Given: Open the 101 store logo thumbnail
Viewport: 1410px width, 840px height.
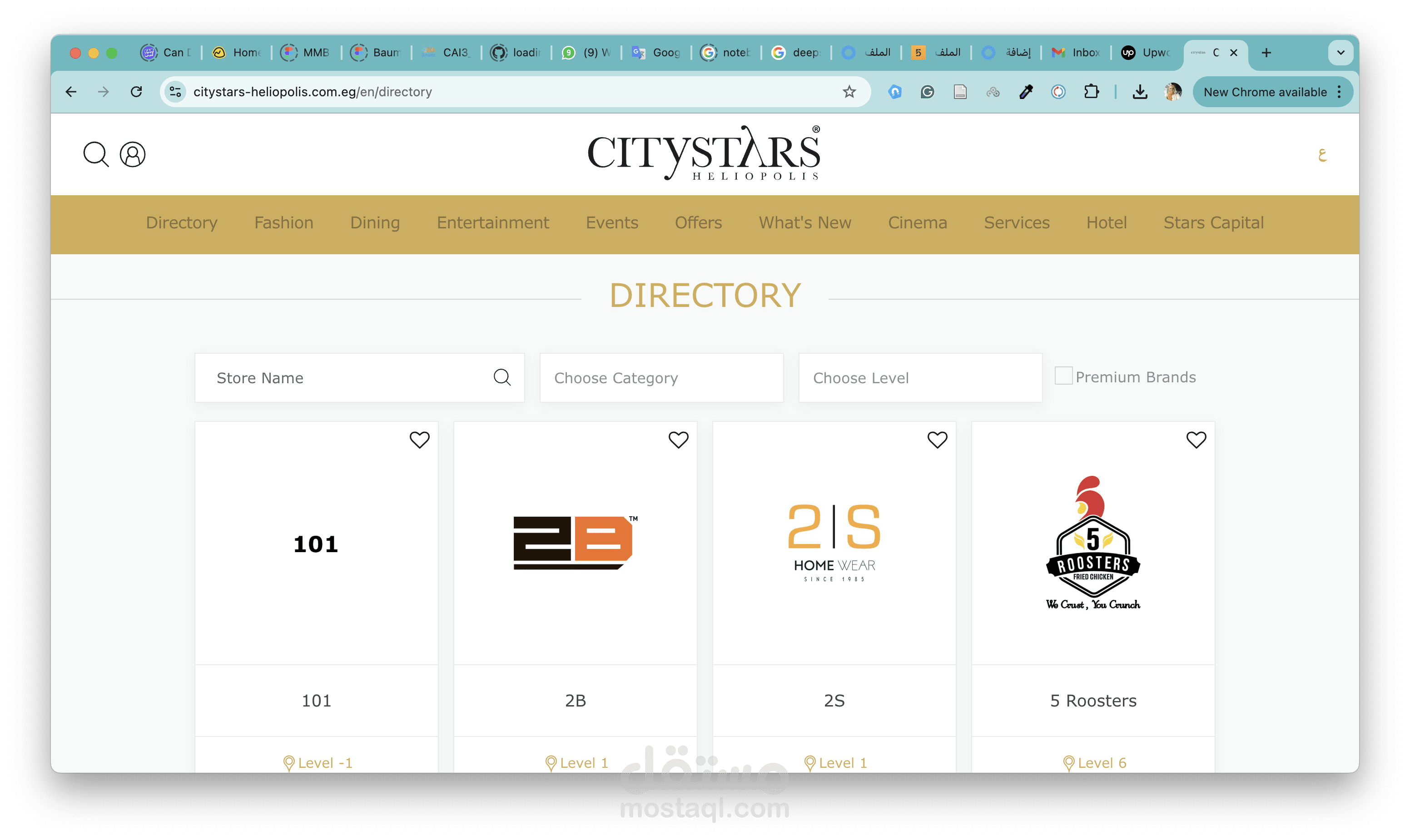Looking at the screenshot, I should tap(316, 544).
